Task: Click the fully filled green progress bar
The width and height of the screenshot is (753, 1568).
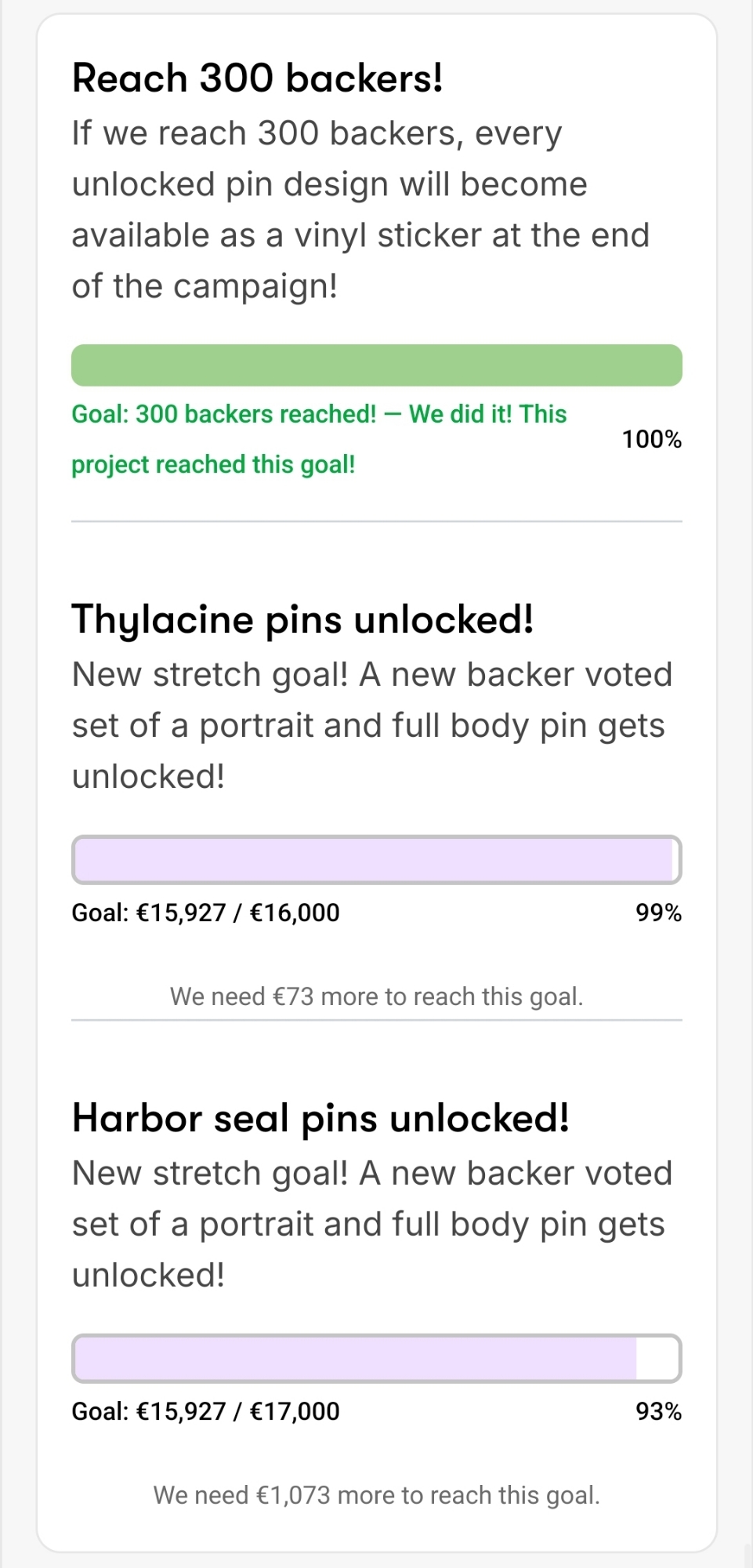Action: [x=376, y=365]
